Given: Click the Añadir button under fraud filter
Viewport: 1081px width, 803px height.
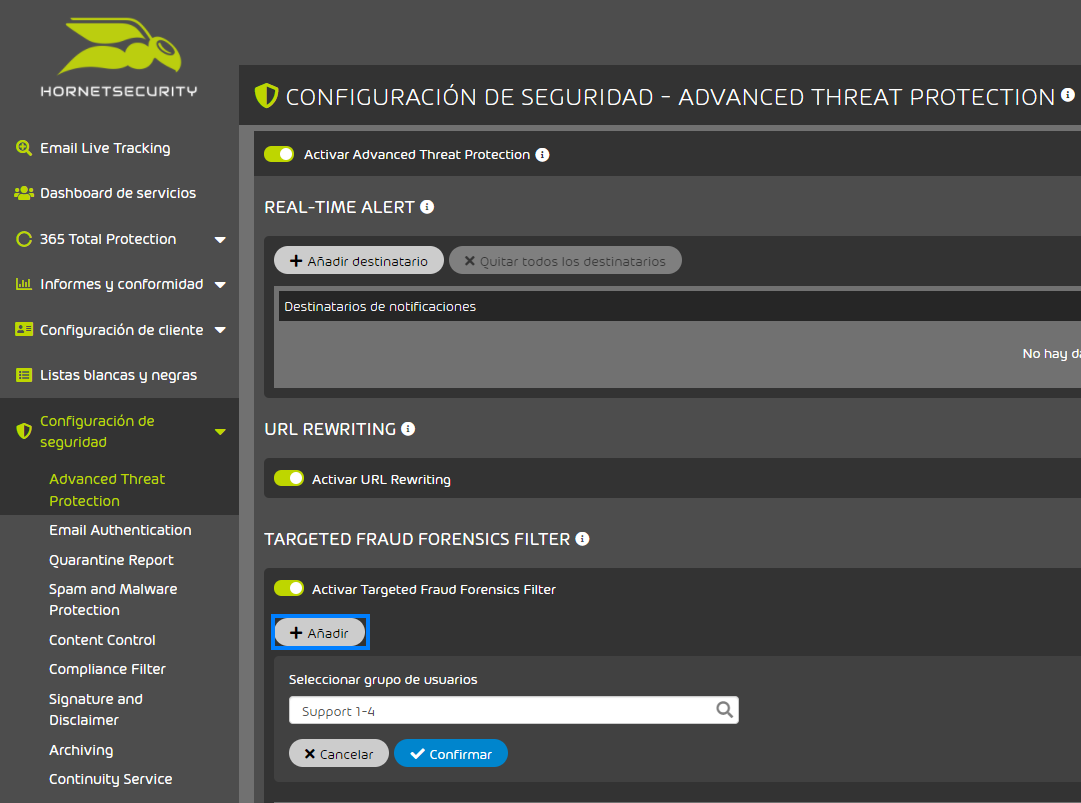Looking at the screenshot, I should pyautogui.click(x=320, y=633).
